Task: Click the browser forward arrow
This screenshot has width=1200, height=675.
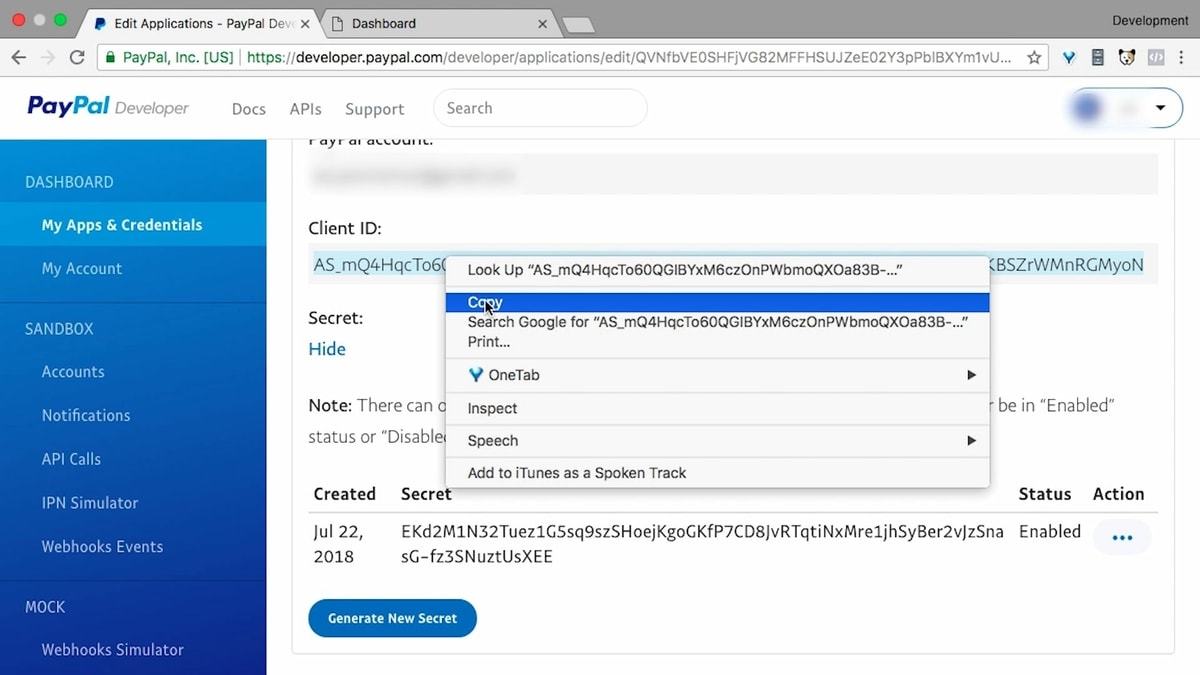Action: coord(47,58)
